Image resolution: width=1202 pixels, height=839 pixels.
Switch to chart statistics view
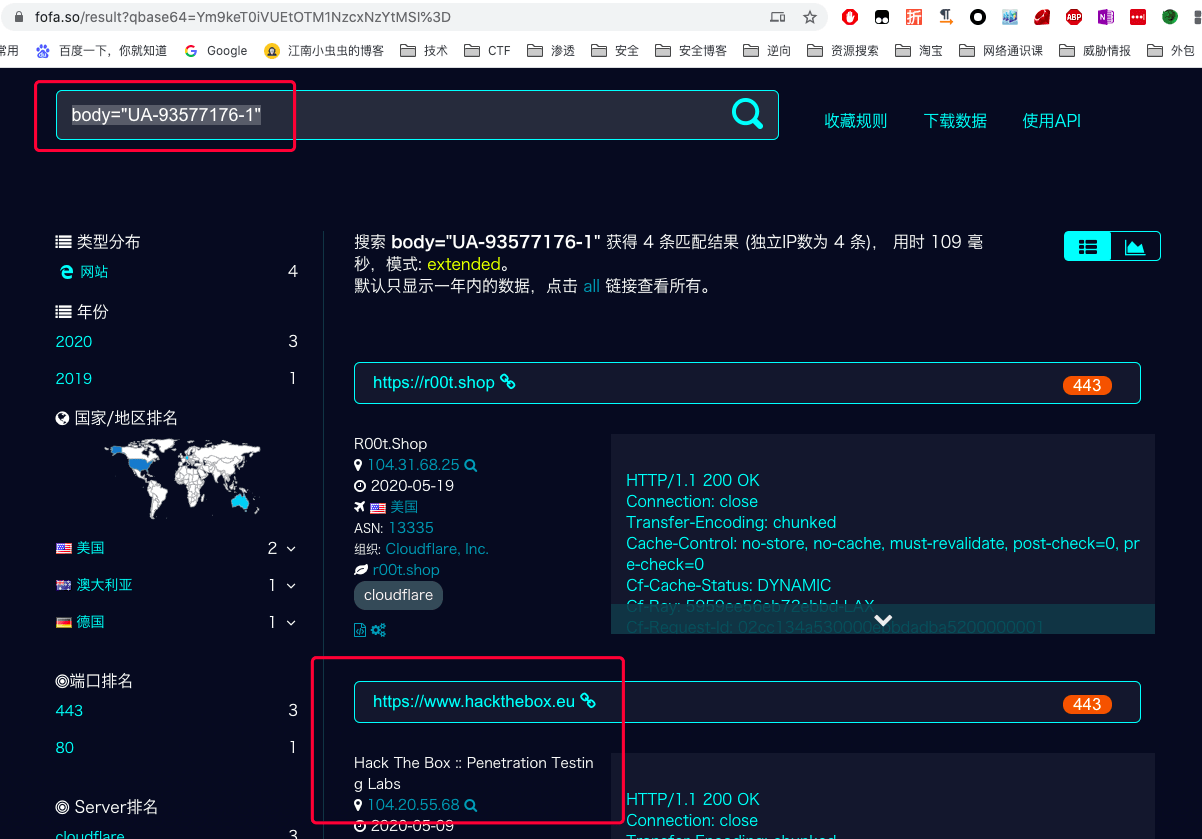[x=1135, y=246]
